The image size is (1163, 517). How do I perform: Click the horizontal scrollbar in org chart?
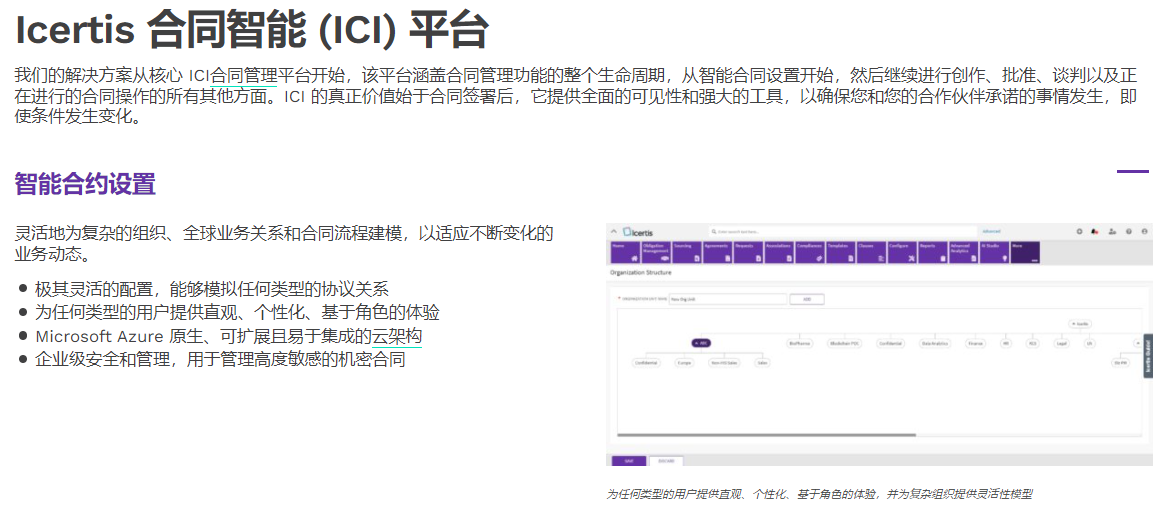(x=766, y=435)
